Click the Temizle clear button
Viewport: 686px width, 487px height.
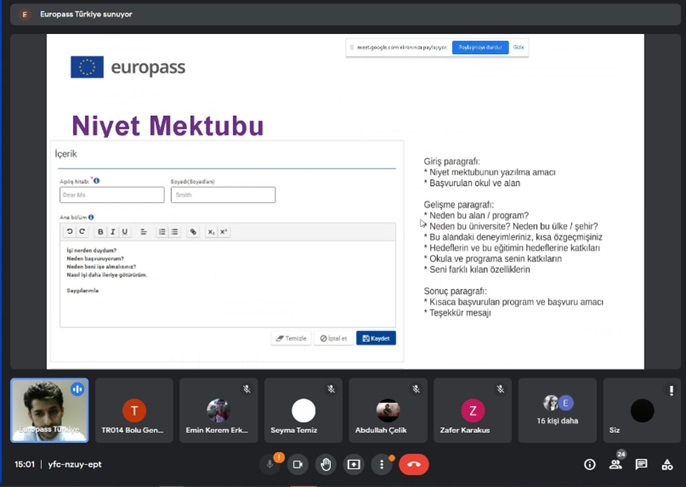point(290,338)
